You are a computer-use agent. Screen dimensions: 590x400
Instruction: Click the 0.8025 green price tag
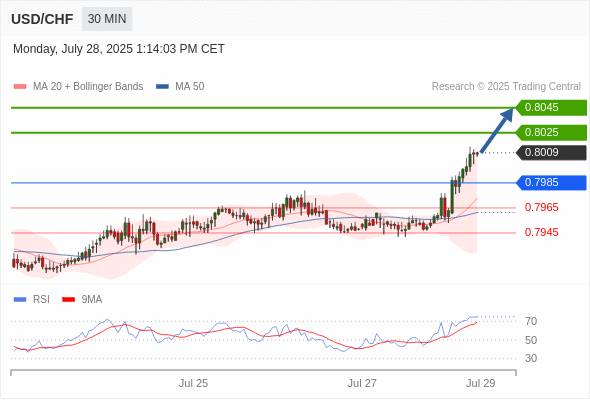(x=551, y=132)
